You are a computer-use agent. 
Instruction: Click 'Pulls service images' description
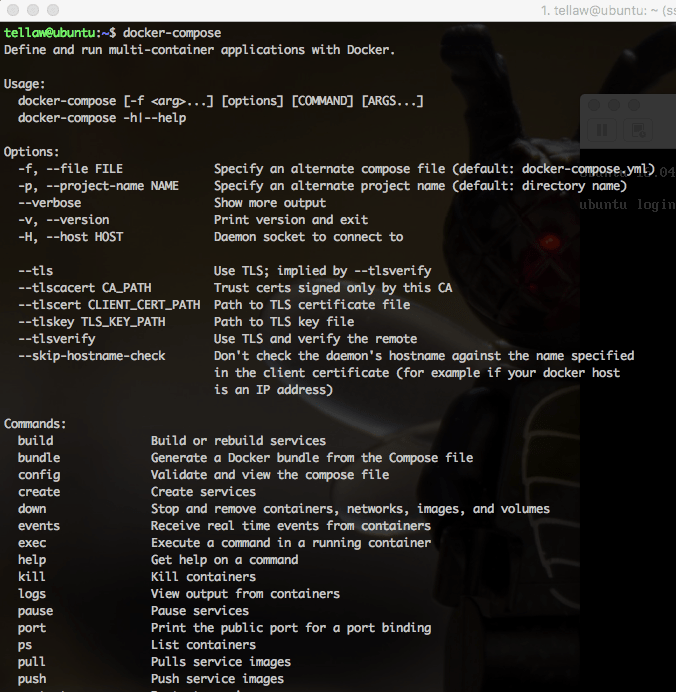(x=221, y=662)
